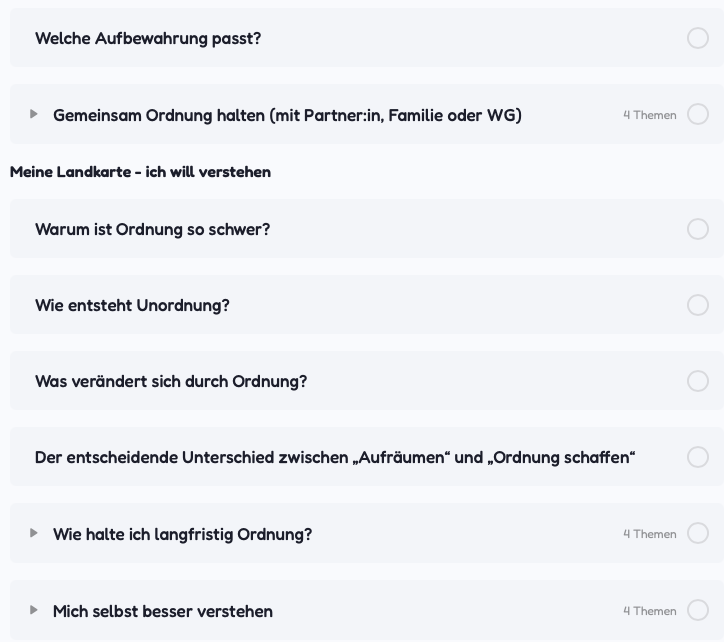
Task: Open lesson 'Welche Aufbewahrung passt?'
Action: 148,38
